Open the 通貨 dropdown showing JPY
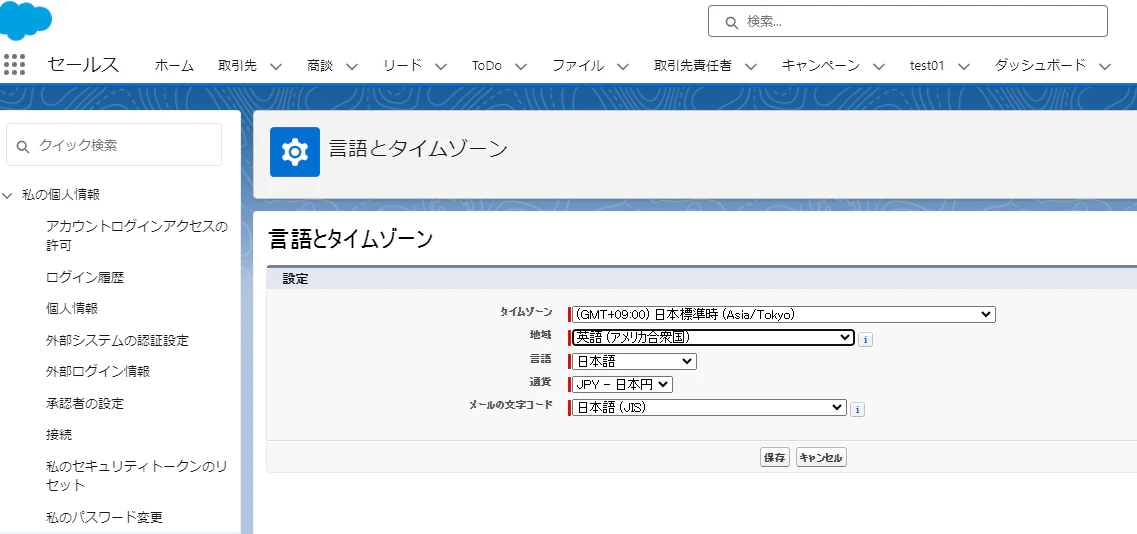Image resolution: width=1137 pixels, height=534 pixels. 622,385
